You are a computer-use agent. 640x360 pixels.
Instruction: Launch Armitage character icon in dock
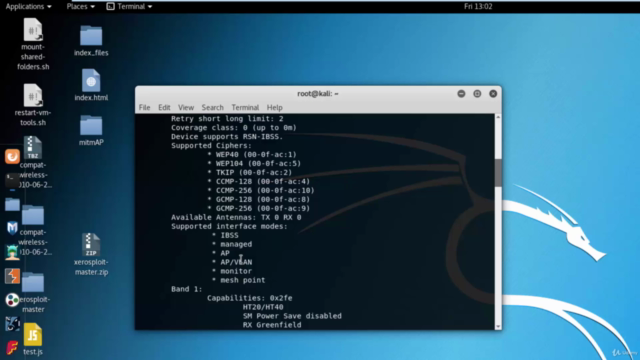[12, 252]
